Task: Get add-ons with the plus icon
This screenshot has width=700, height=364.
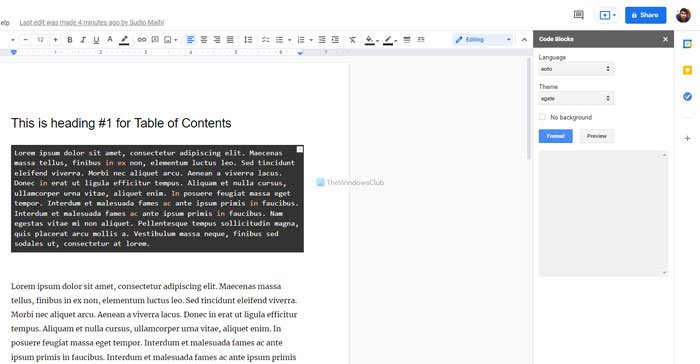Action: click(687, 138)
